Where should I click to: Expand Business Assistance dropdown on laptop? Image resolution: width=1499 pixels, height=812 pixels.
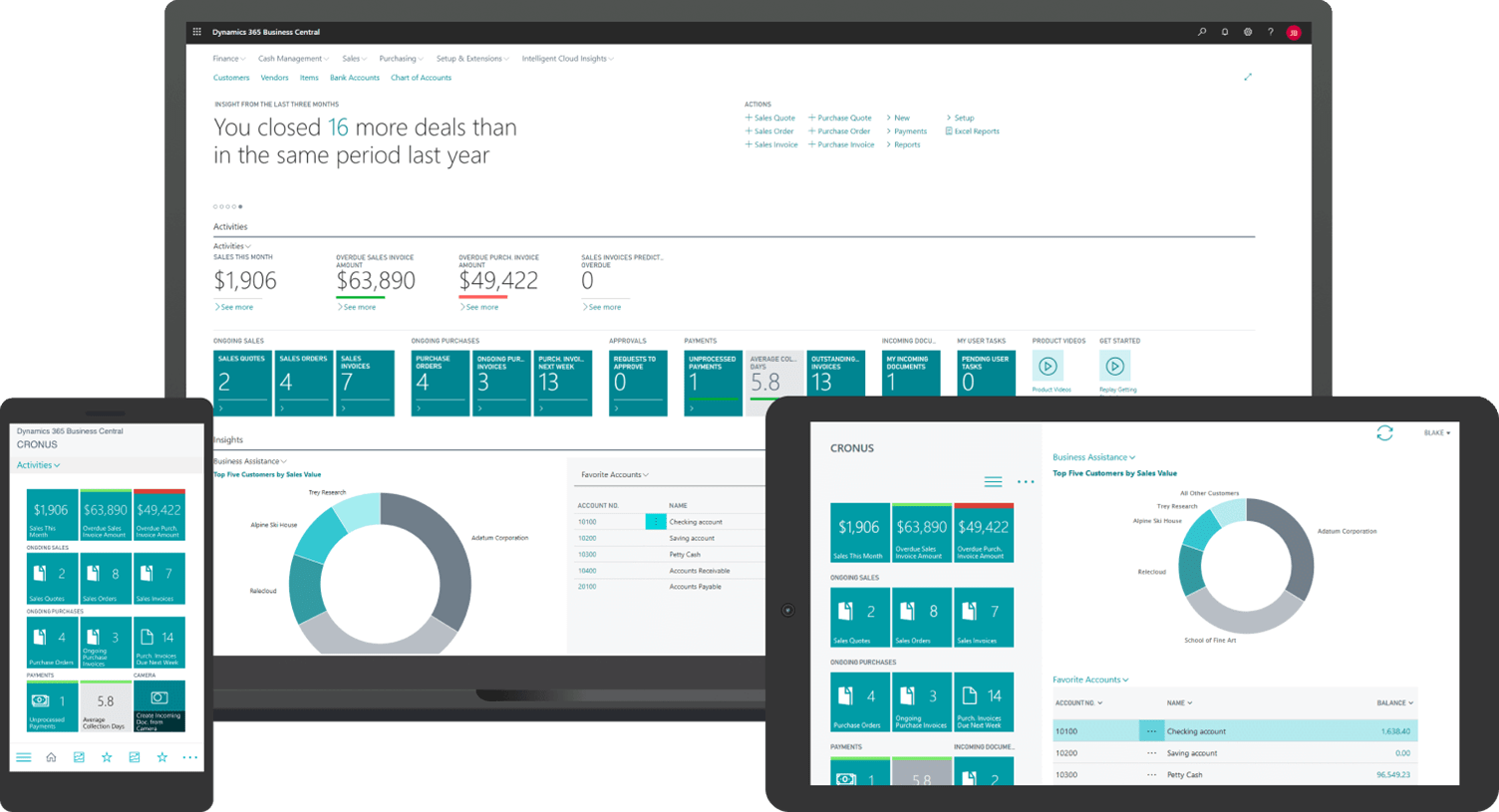(250, 461)
